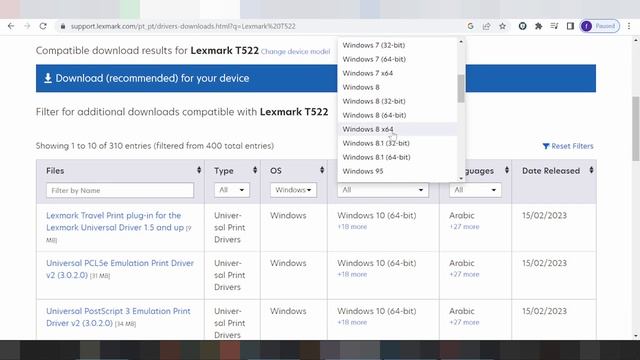Expand +18 more in PostScript 3 row
Image resolution: width=640 pixels, height=360 pixels.
pyautogui.click(x=352, y=322)
